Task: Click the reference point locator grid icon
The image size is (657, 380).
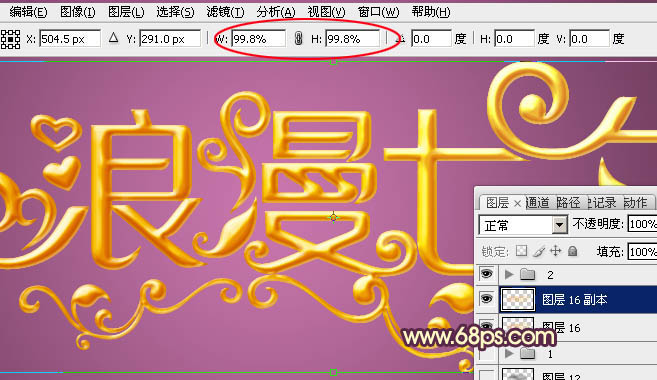Action: (10, 39)
